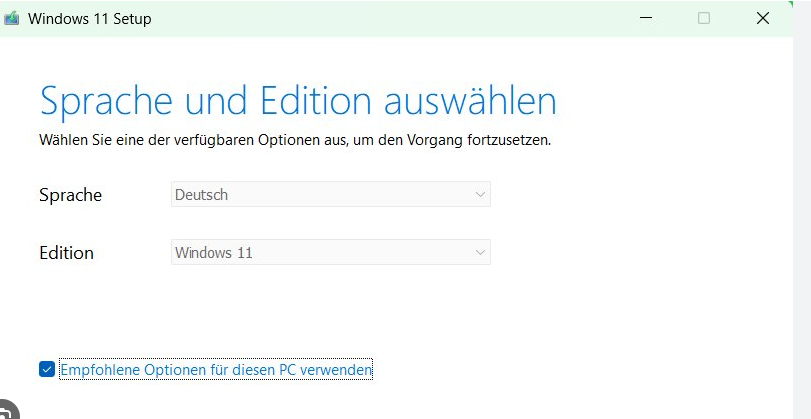Open the Sprache combo box showing Deutsch
This screenshot has width=811, height=419.
(x=331, y=194)
